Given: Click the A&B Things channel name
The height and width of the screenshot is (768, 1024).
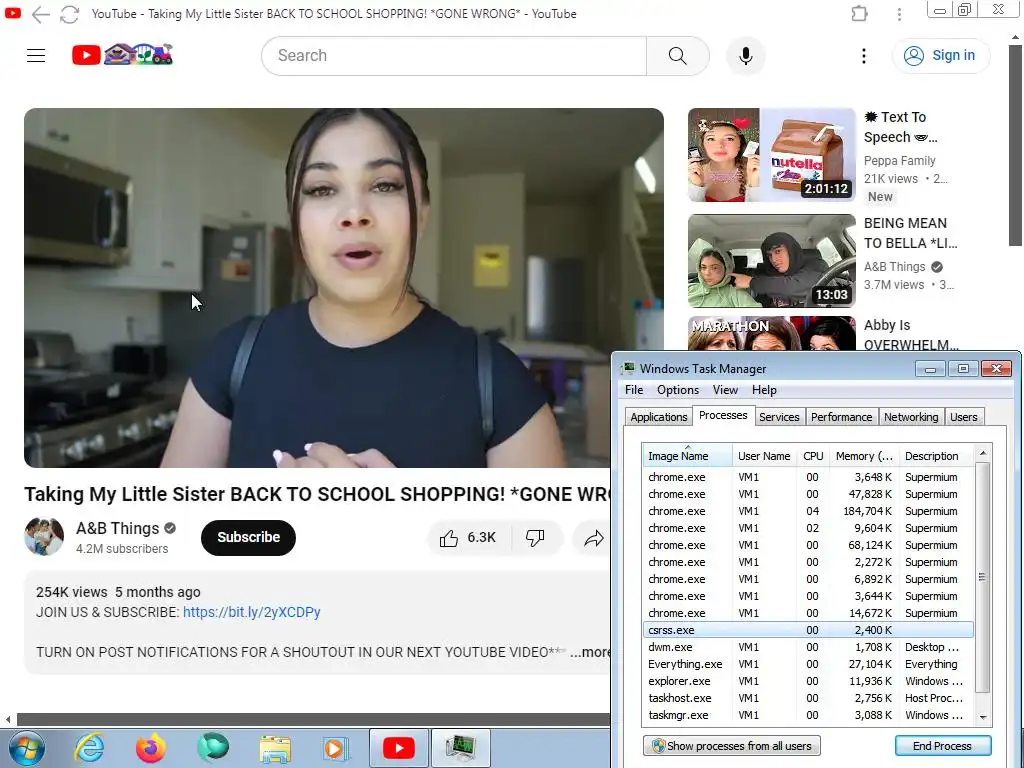Looking at the screenshot, I should coord(118,528).
